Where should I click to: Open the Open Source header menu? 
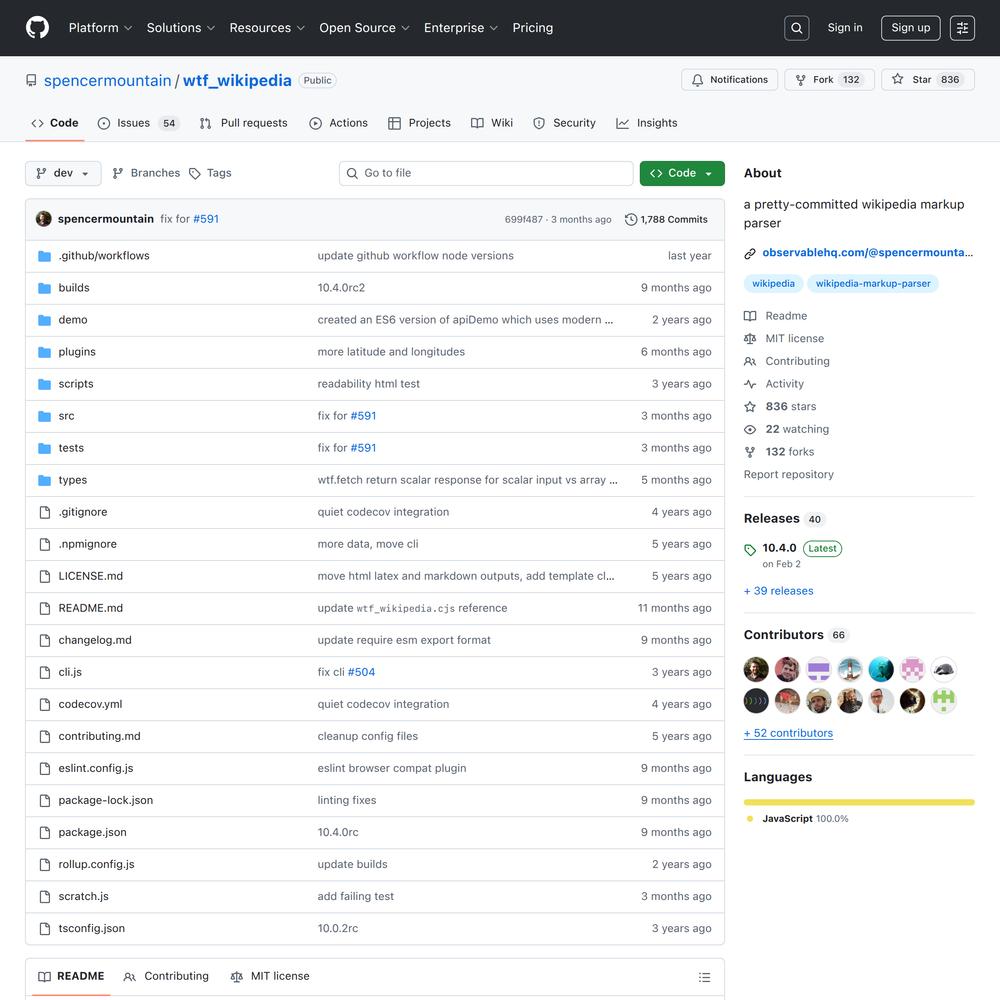click(x=364, y=28)
